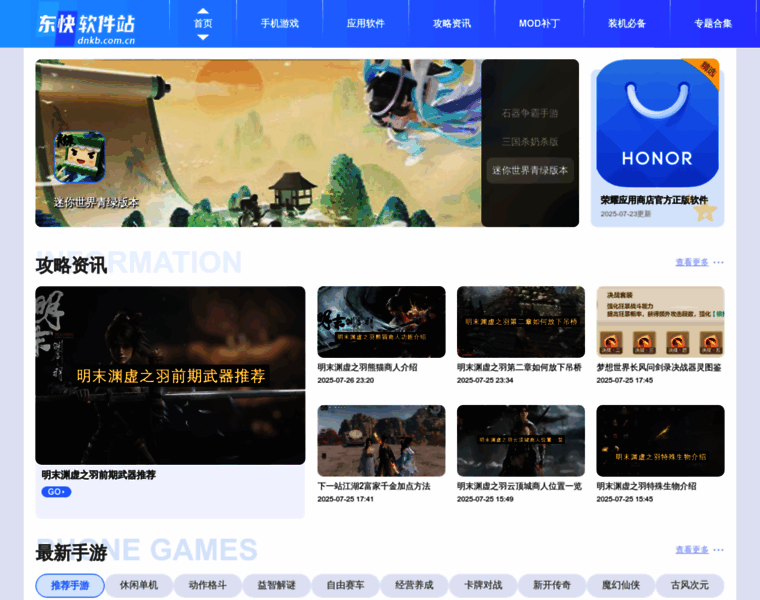Select the 动作格斗 category tab
The height and width of the screenshot is (600, 760).
[207, 585]
